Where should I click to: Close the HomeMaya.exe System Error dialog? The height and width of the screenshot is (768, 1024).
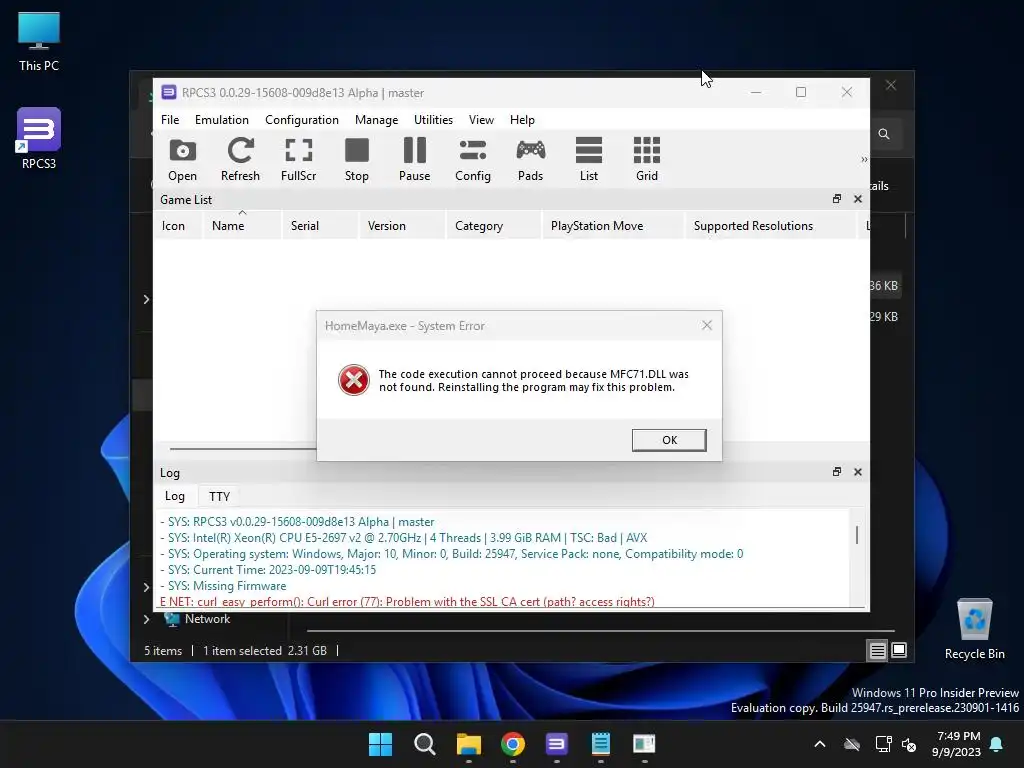click(x=707, y=325)
